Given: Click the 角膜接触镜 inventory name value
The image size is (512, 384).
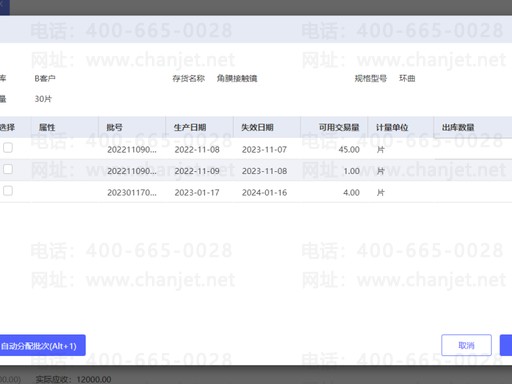Looking at the screenshot, I should pos(237,79).
